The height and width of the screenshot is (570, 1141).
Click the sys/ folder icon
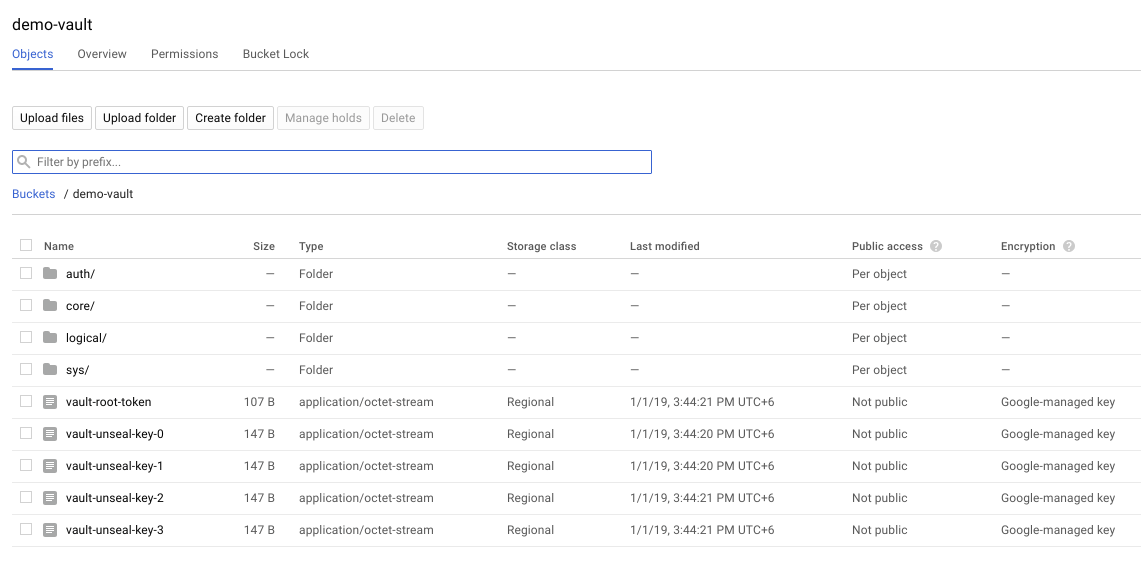pos(50,370)
